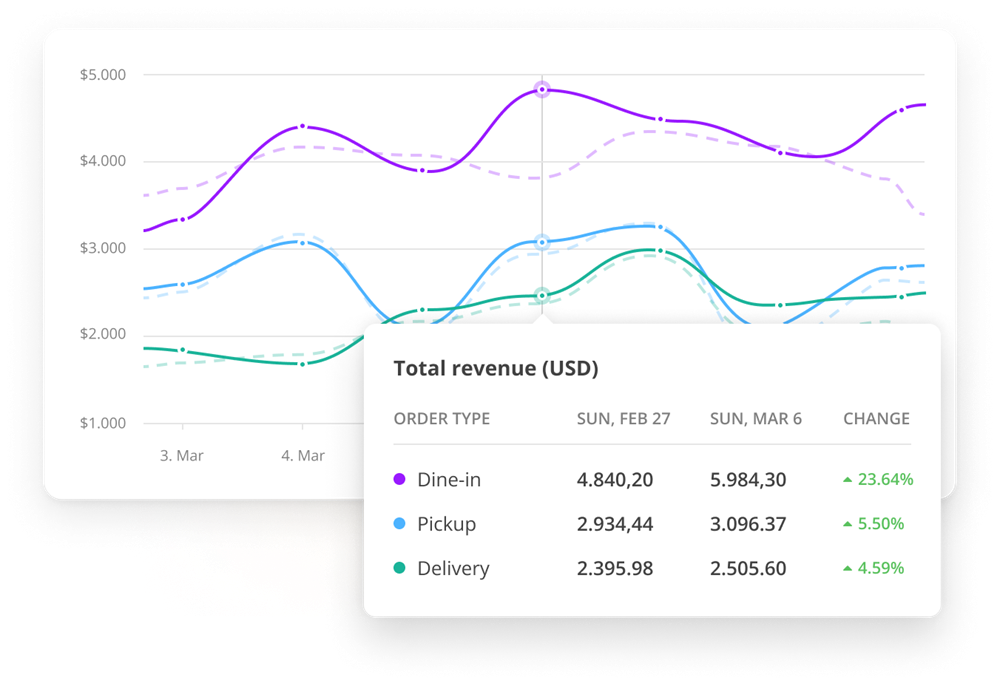Click the $3.000 axis label
The height and width of the screenshot is (683, 1000).
point(103,248)
